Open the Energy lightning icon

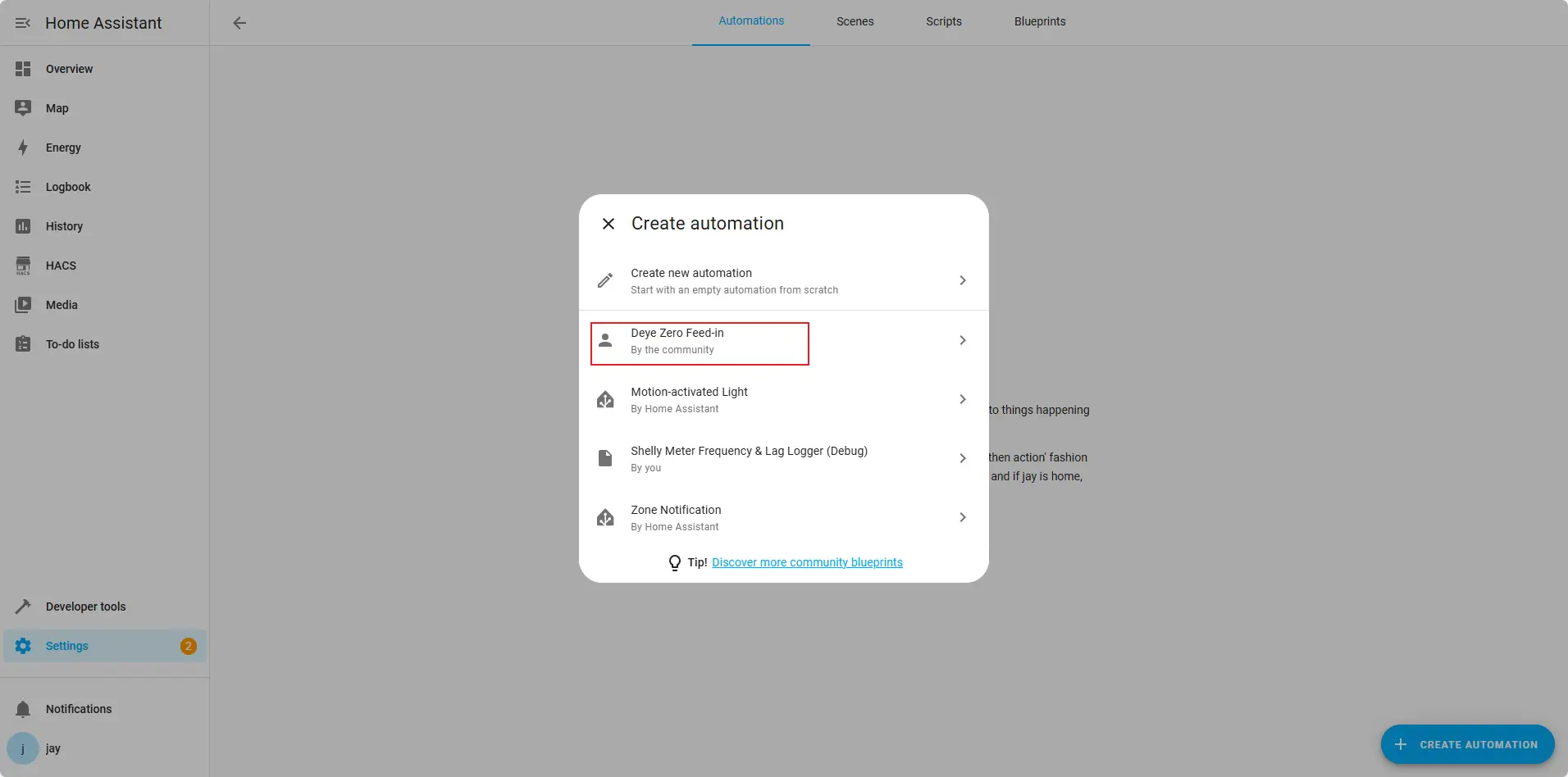(23, 148)
